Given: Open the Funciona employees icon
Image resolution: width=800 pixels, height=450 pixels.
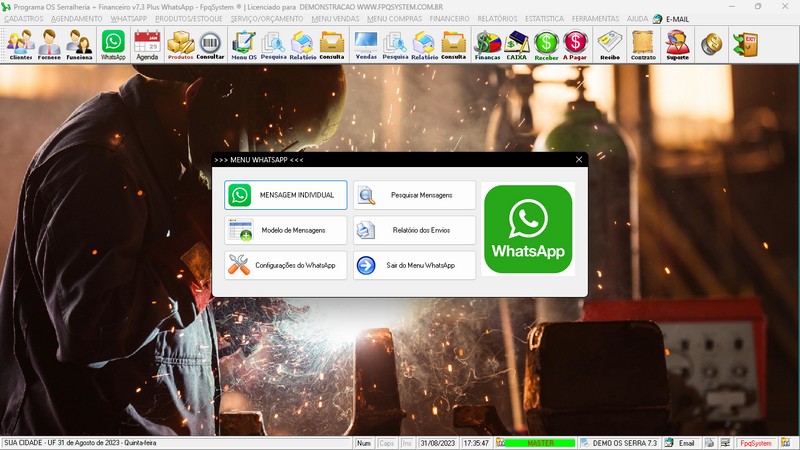Looking at the screenshot, I should (x=80, y=45).
